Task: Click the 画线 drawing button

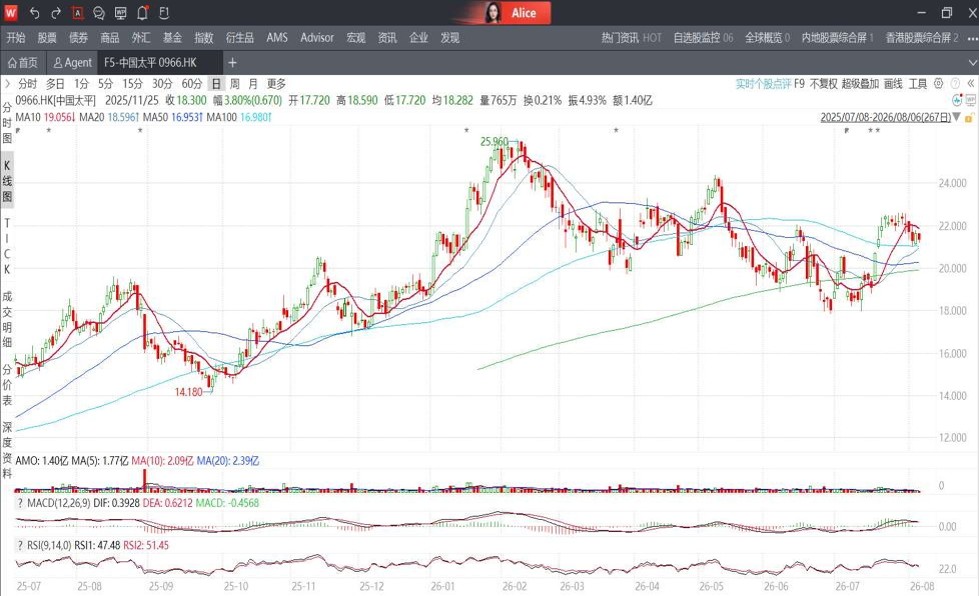Action: tap(893, 84)
